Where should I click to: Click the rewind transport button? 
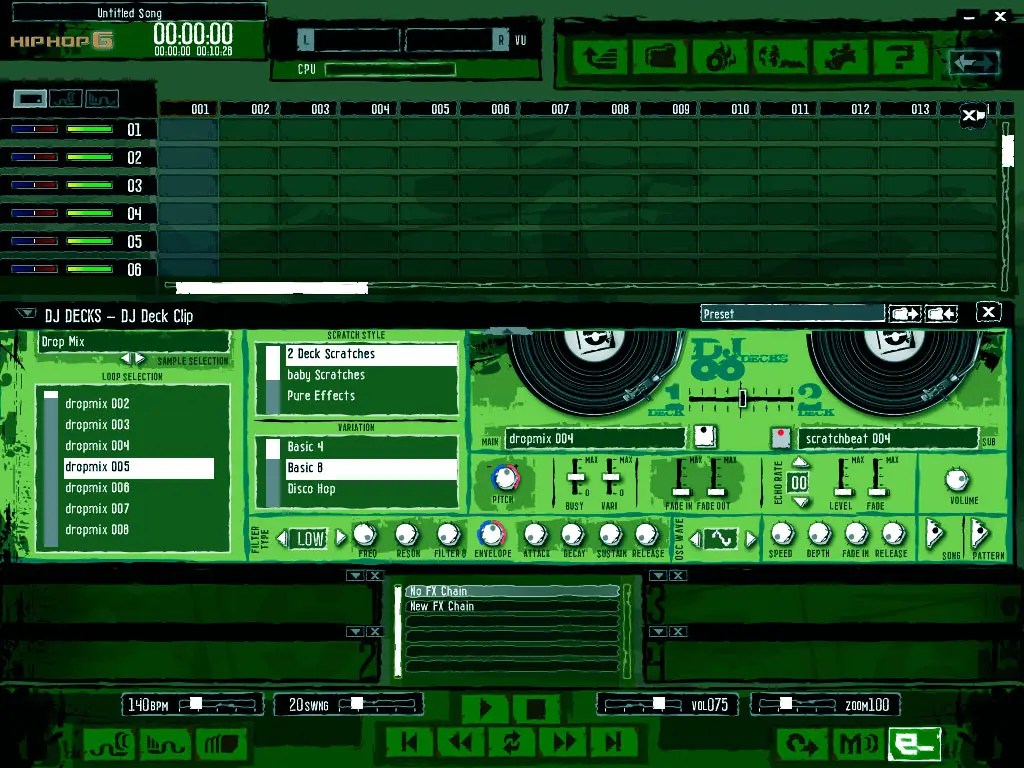(460, 741)
